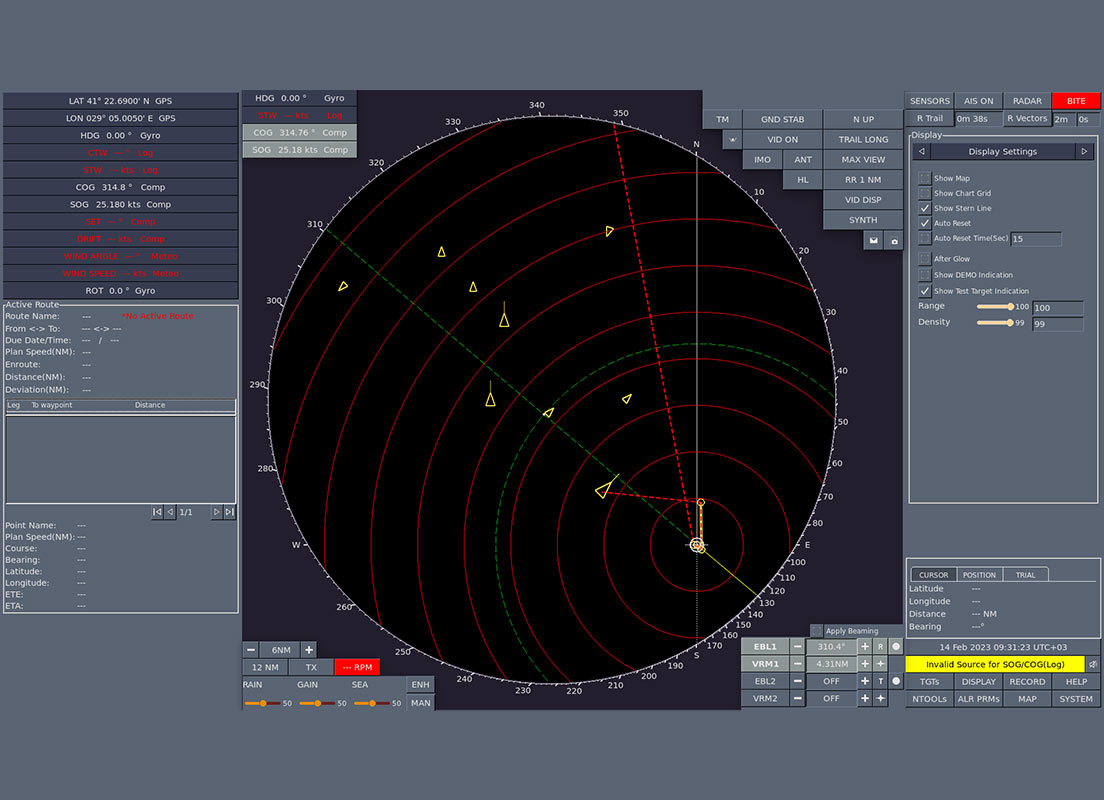
Task: Click the yellow Invalid Source alarm message
Action: (995, 664)
